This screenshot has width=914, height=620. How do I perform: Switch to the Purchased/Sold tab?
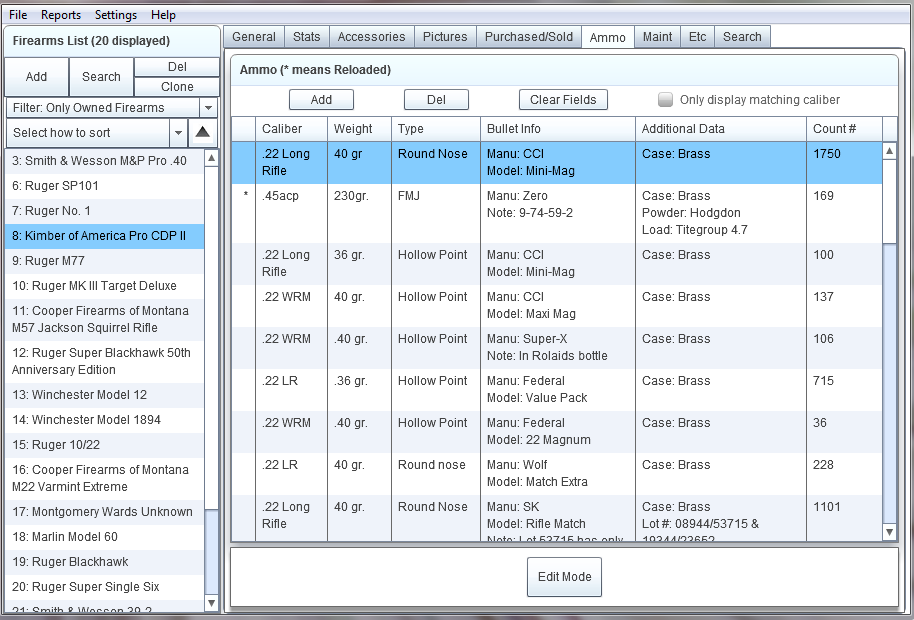click(x=529, y=37)
